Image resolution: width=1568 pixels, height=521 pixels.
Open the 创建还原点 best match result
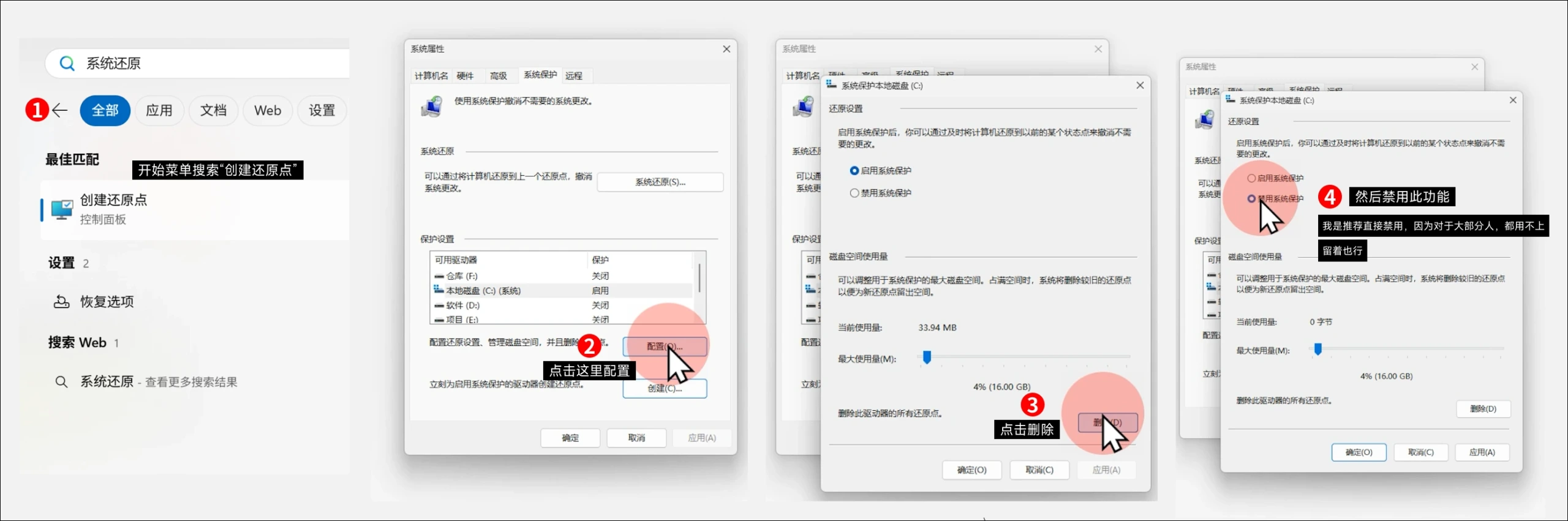pyautogui.click(x=195, y=209)
